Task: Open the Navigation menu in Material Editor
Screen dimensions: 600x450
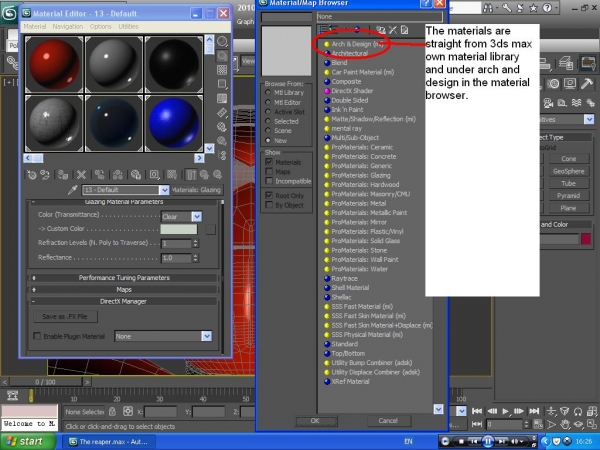Action: coord(68,26)
